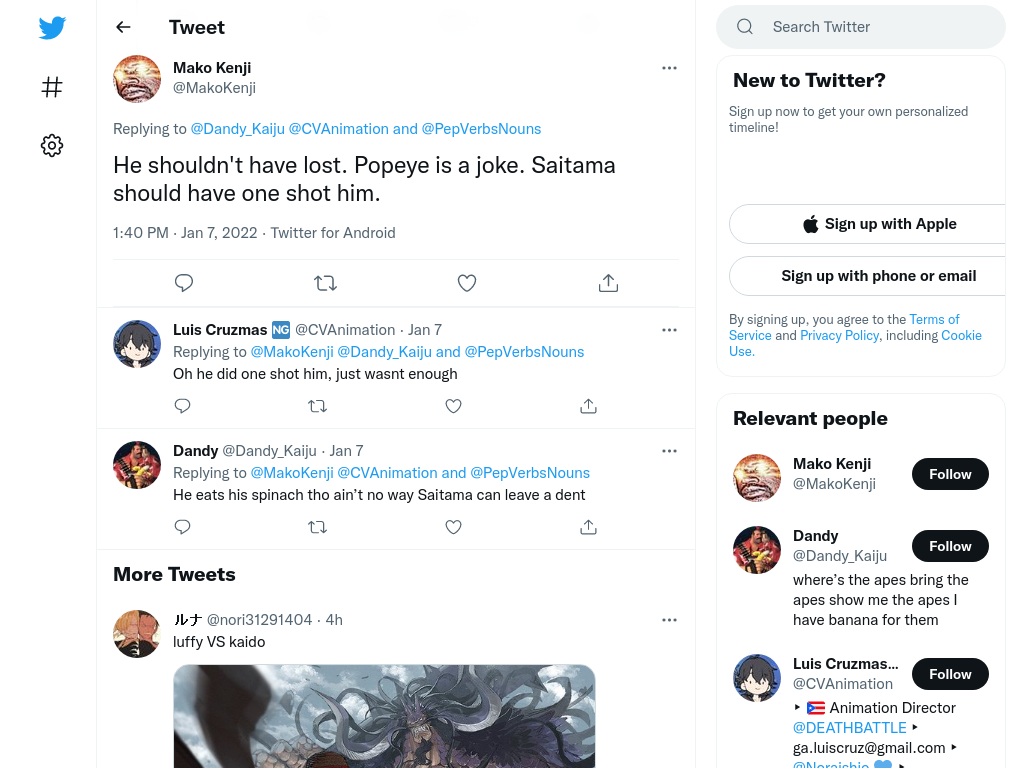
Task: Open the luffy VS kaido image
Action: [384, 716]
